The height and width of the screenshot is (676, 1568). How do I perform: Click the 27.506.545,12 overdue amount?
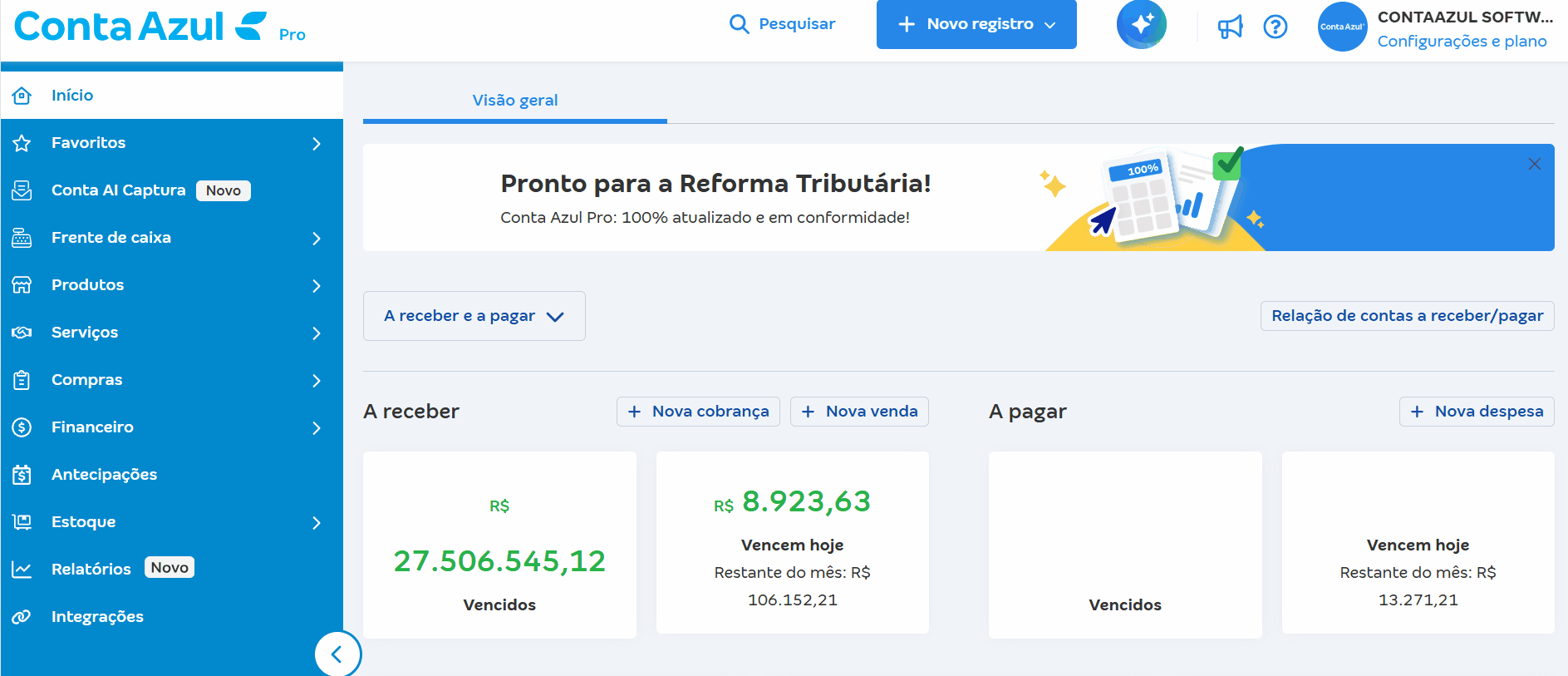click(499, 561)
